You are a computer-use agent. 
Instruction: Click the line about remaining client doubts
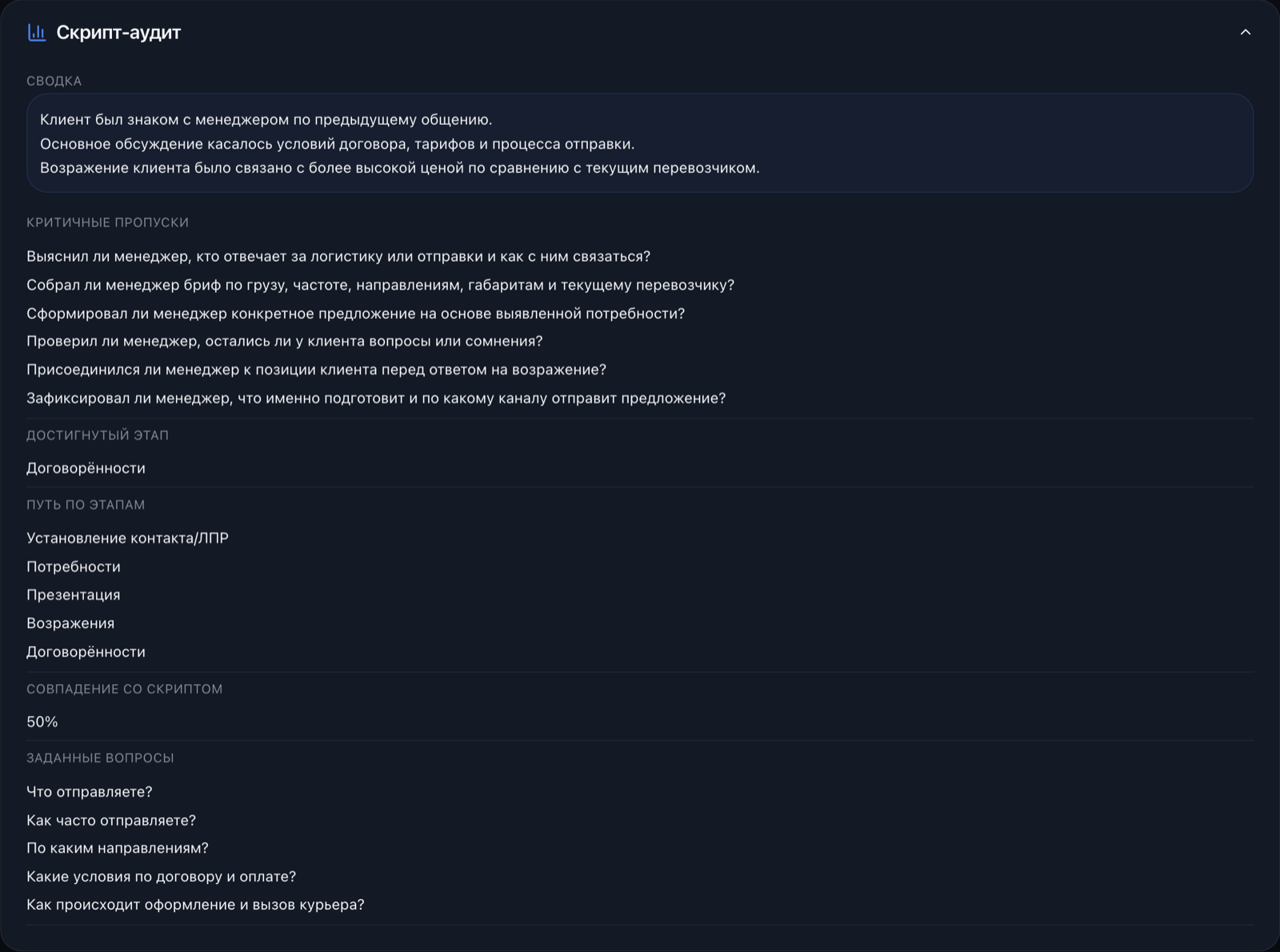(284, 341)
